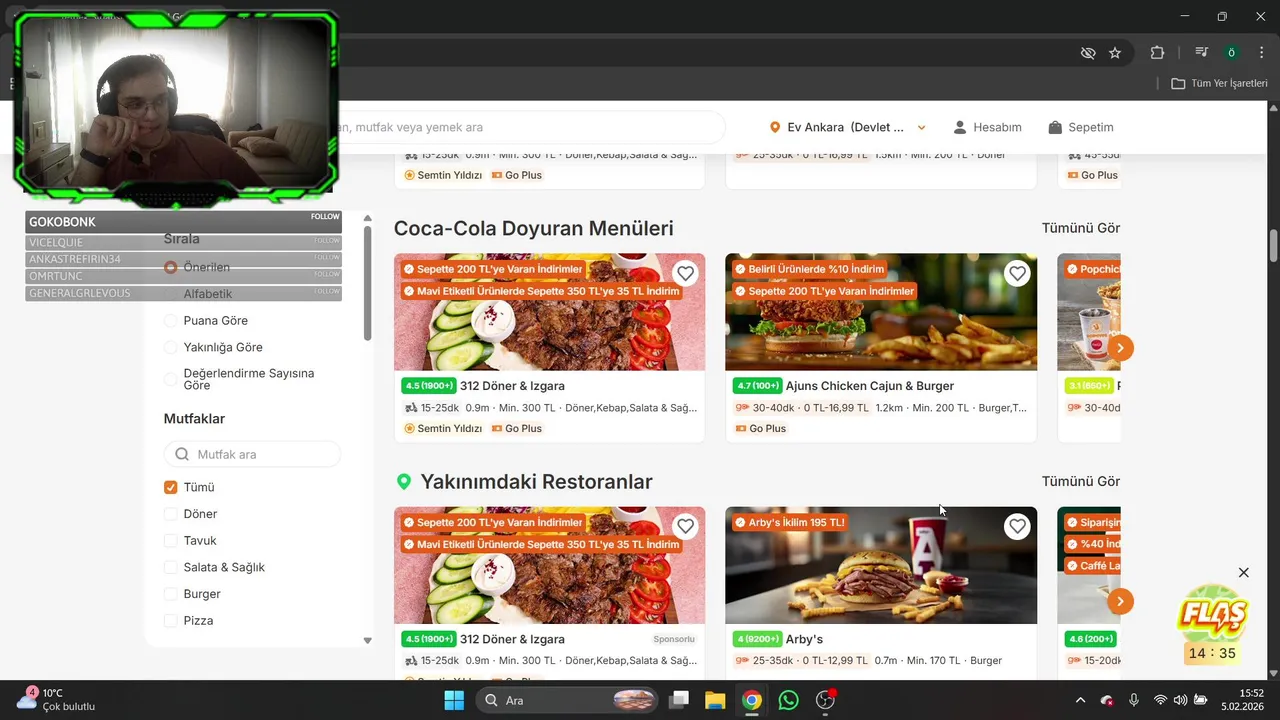
Task: Expand the Ev Ankara address dropdown
Action: point(921,128)
